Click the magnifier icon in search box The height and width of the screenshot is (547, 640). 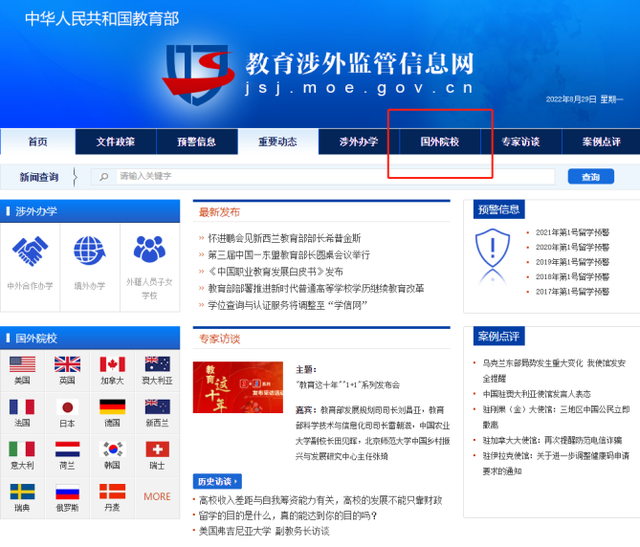(x=104, y=177)
